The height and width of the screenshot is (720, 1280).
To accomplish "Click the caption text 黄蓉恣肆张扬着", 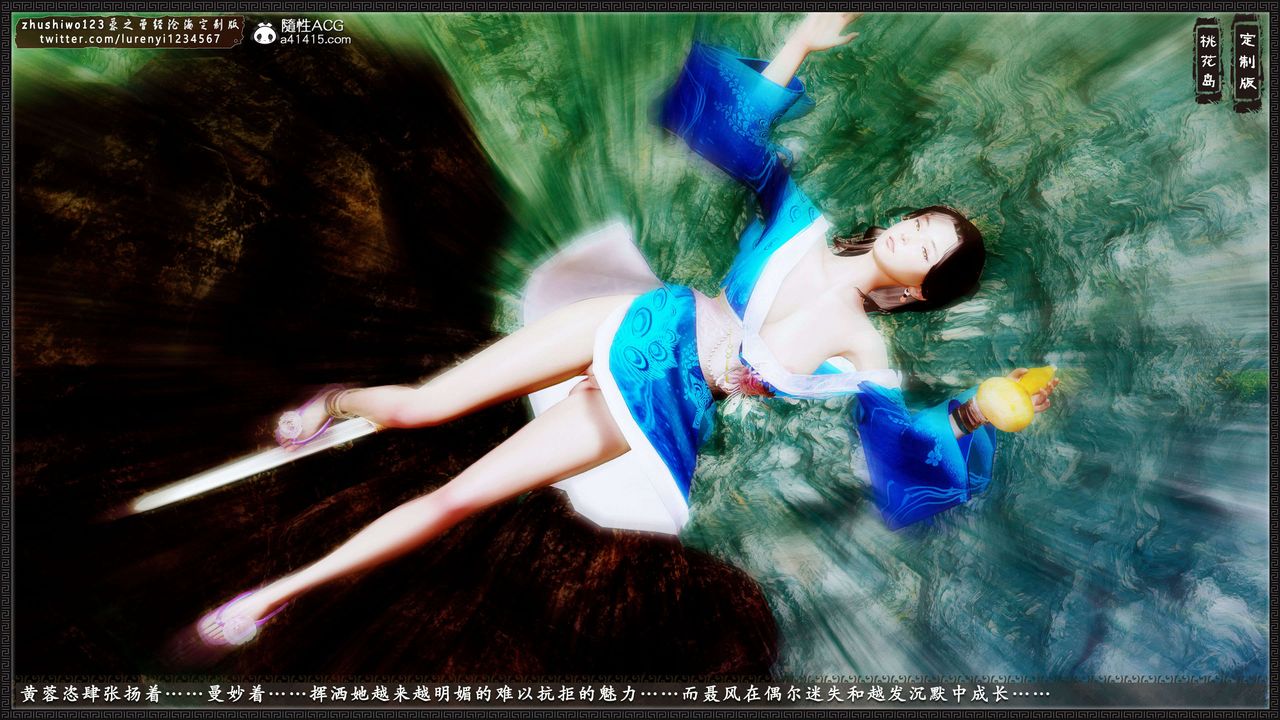I will pos(91,694).
